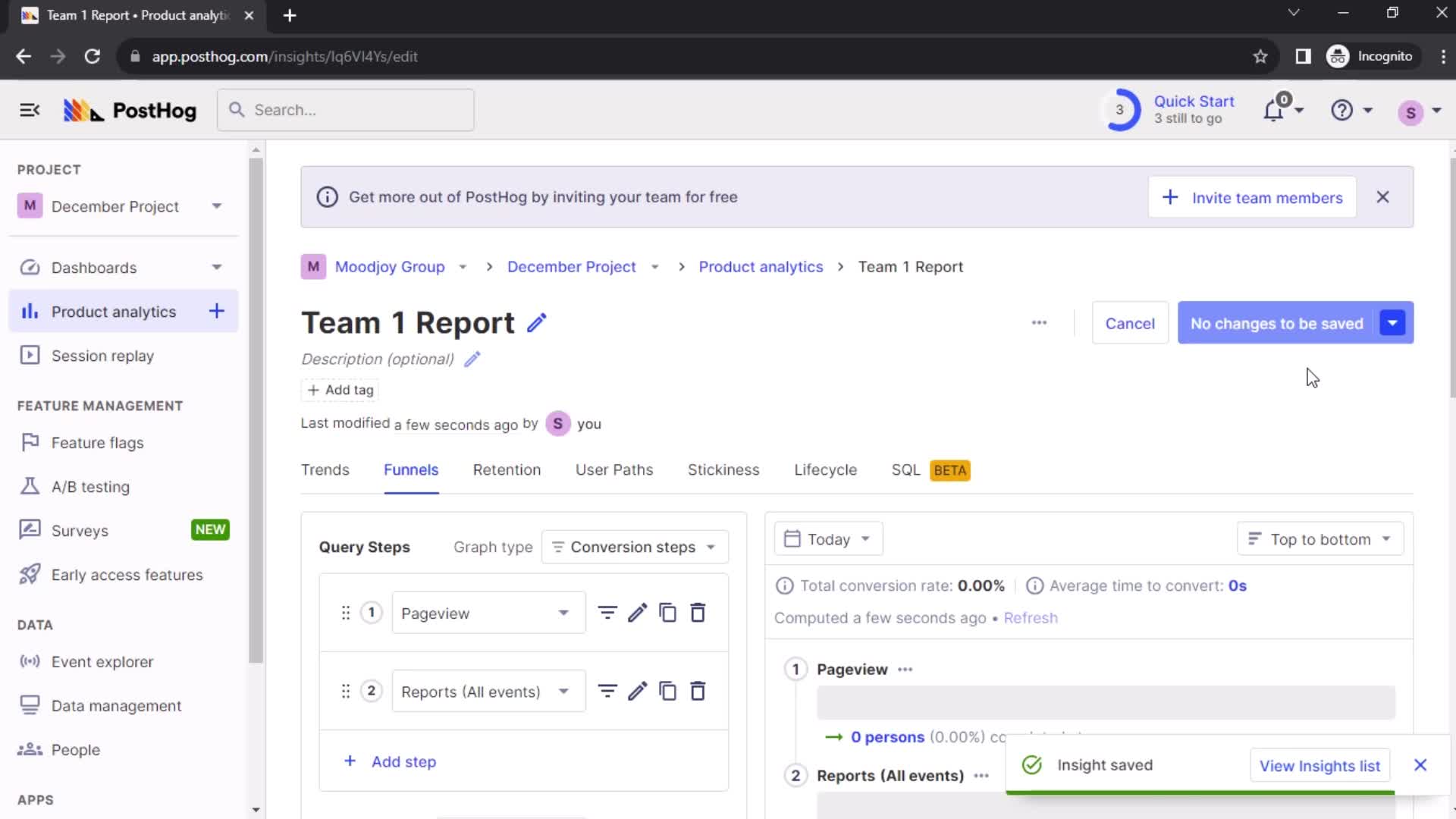Toggle the Top to bottom orientation
The image size is (1456, 819).
click(x=1319, y=539)
